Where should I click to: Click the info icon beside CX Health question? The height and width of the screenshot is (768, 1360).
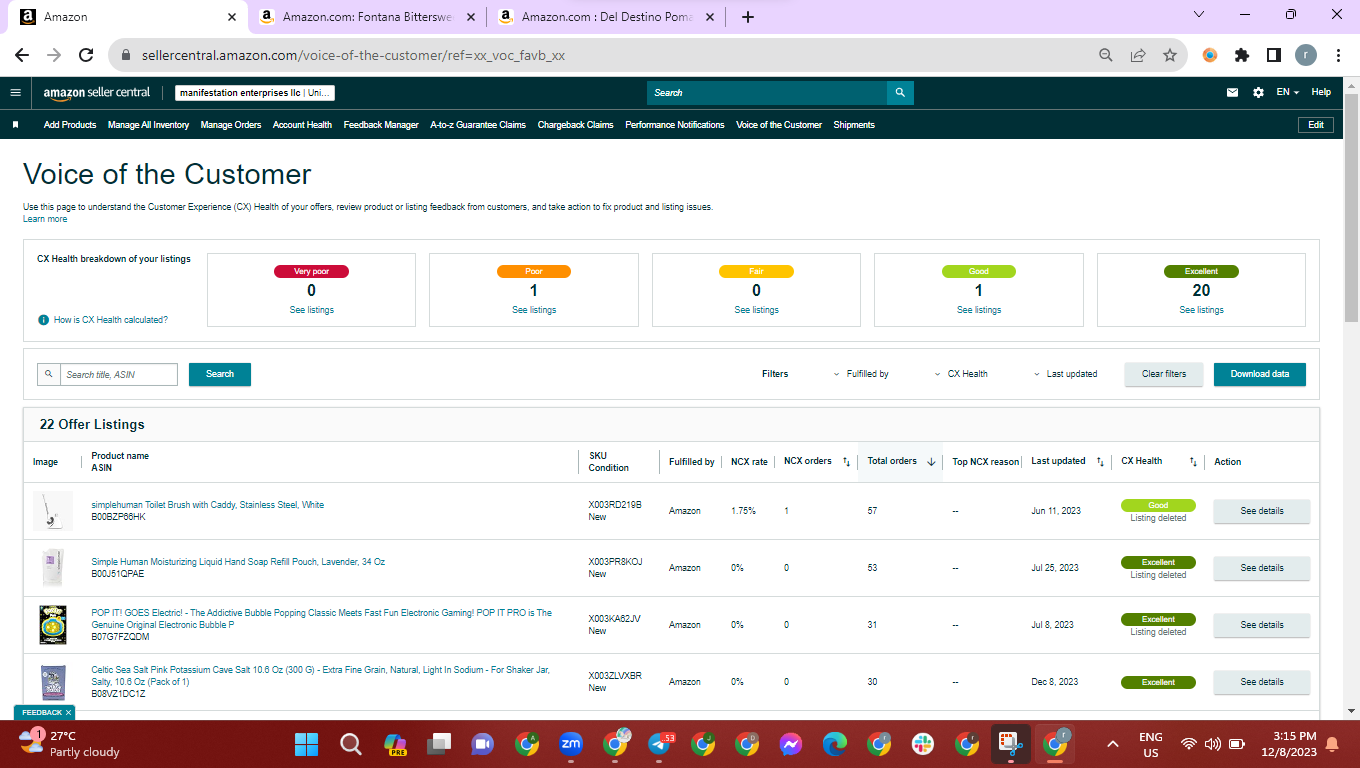click(43, 320)
